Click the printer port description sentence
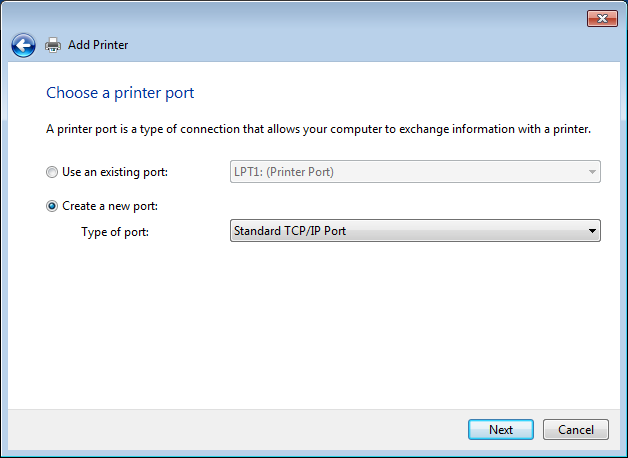Viewport: 628px width, 458px height. pyautogui.click(x=319, y=129)
